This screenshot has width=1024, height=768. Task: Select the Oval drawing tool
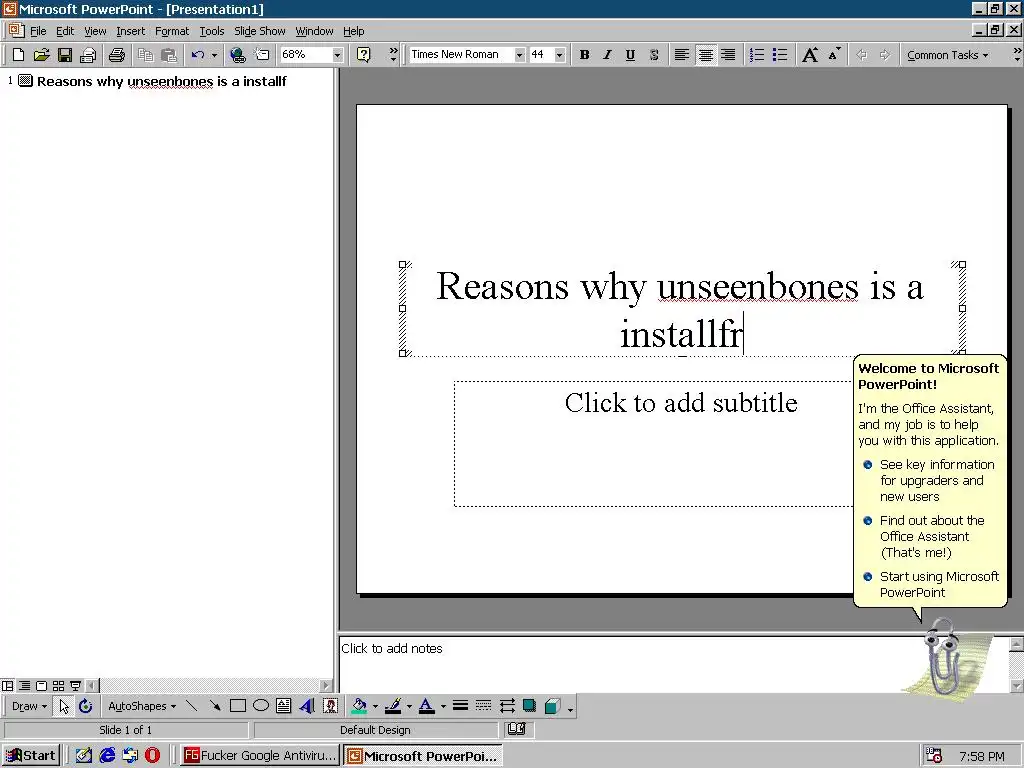261,706
